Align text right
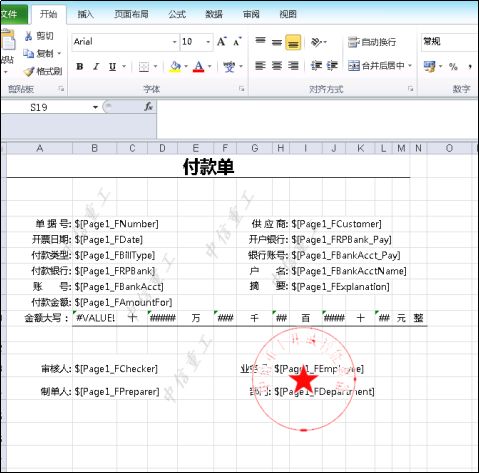Screen dimensions: 479x473 click(x=293, y=66)
